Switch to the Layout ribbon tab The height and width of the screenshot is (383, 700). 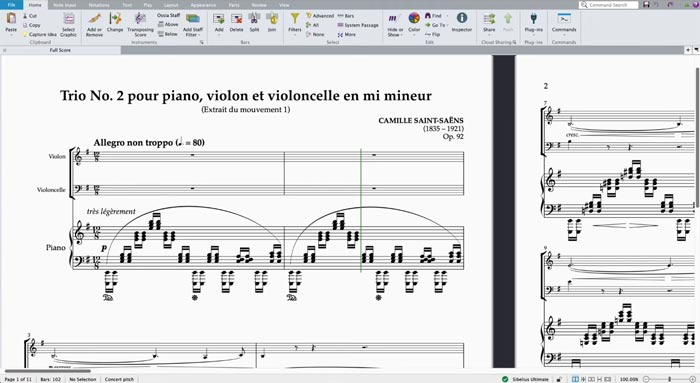pos(171,5)
